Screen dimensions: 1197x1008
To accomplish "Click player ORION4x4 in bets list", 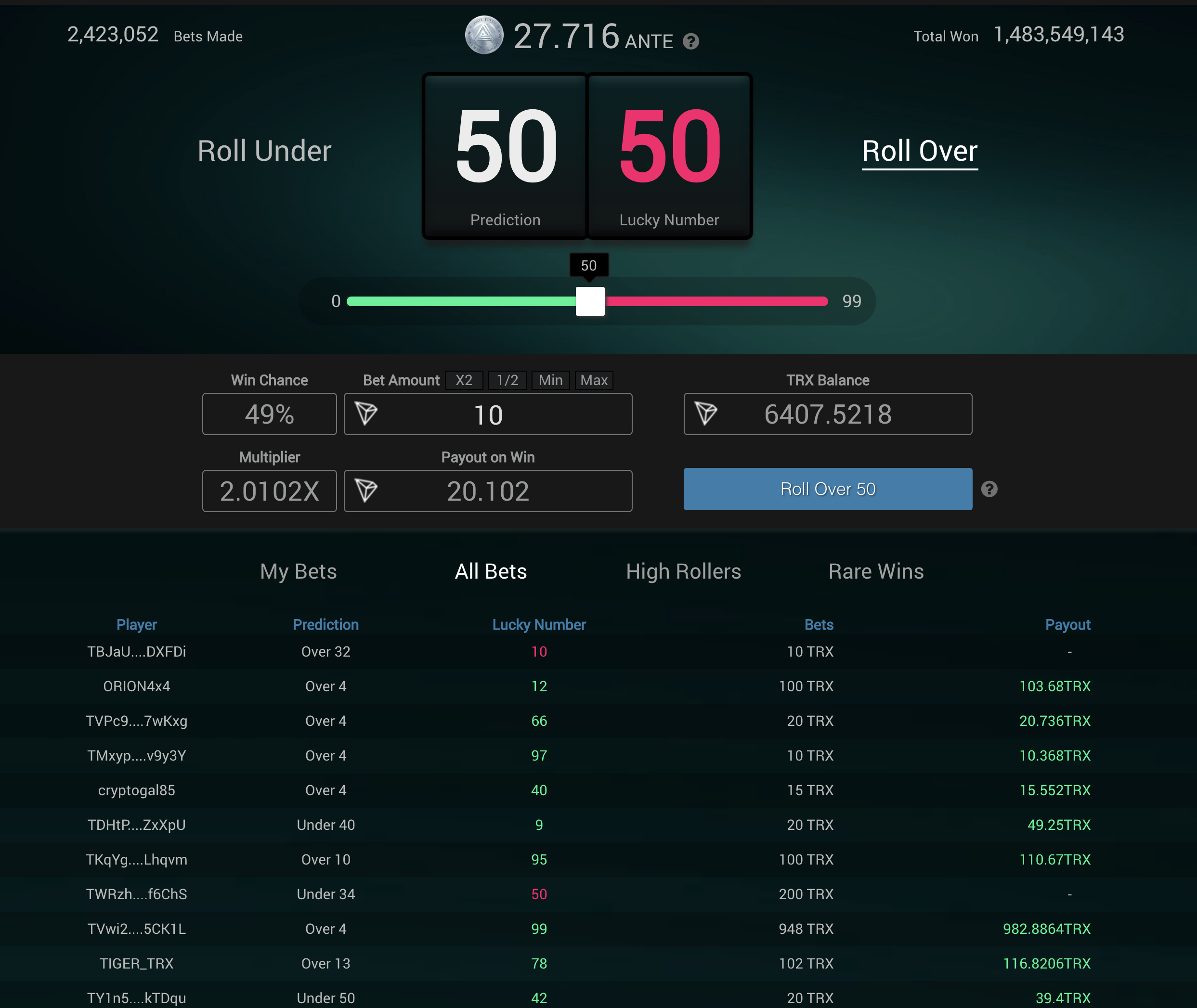I will [137, 686].
